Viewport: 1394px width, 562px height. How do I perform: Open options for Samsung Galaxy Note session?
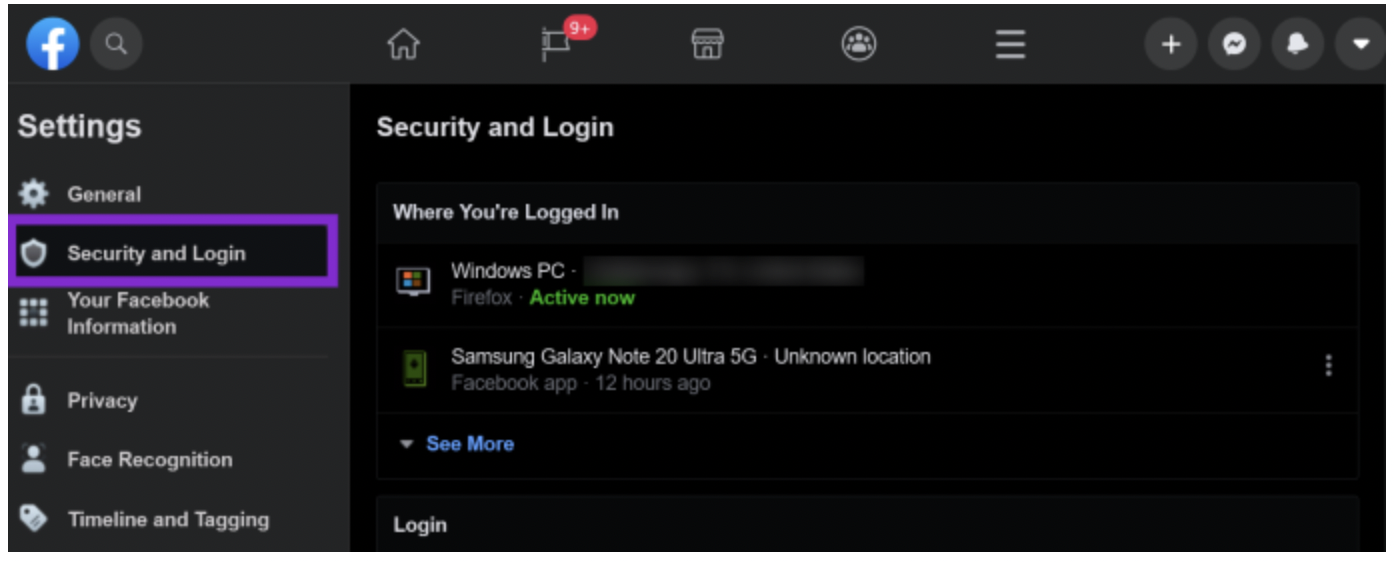(x=1328, y=366)
